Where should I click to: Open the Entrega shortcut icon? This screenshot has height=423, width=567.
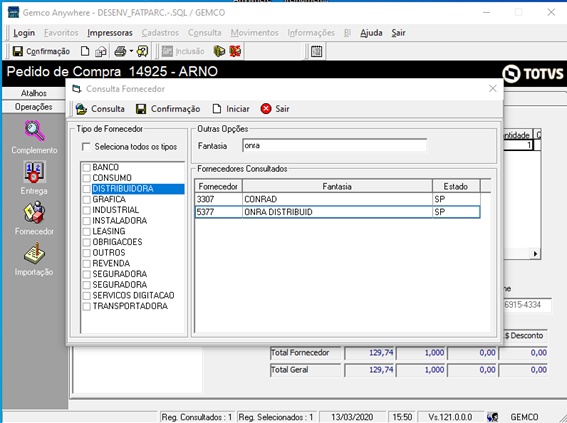(x=34, y=172)
